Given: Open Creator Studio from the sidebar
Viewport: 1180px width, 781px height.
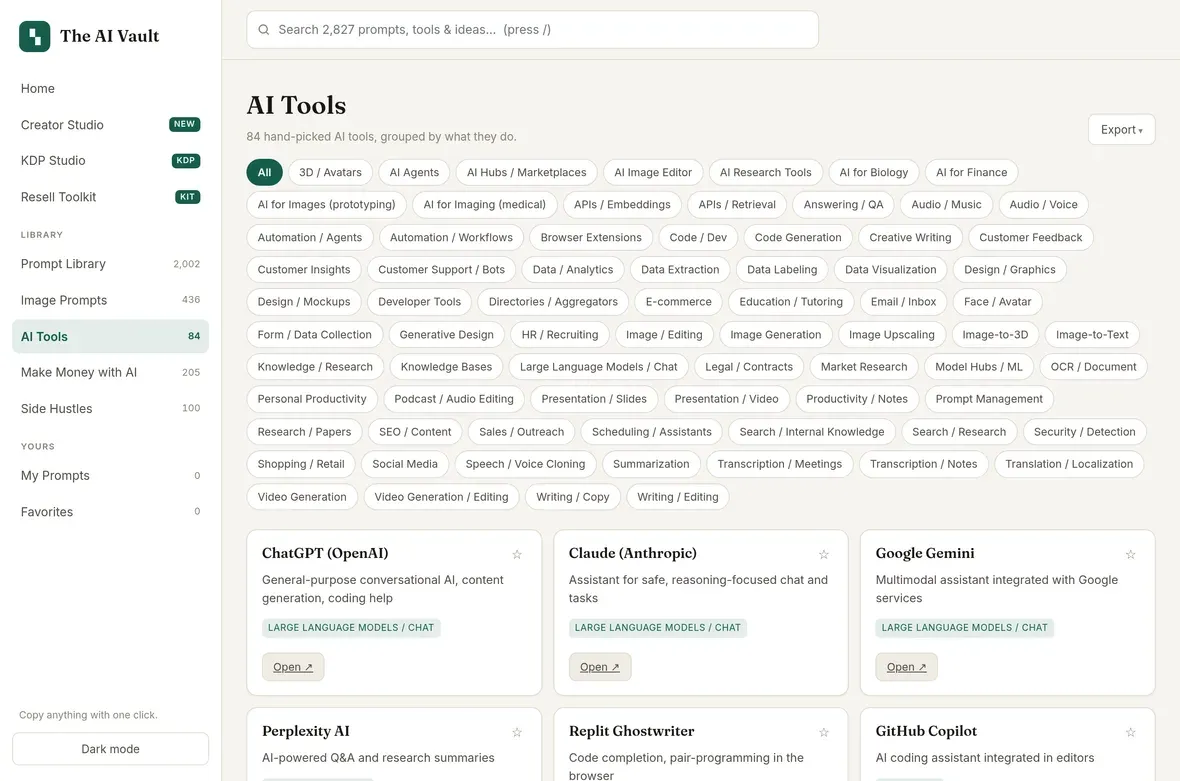Looking at the screenshot, I should pos(111,125).
